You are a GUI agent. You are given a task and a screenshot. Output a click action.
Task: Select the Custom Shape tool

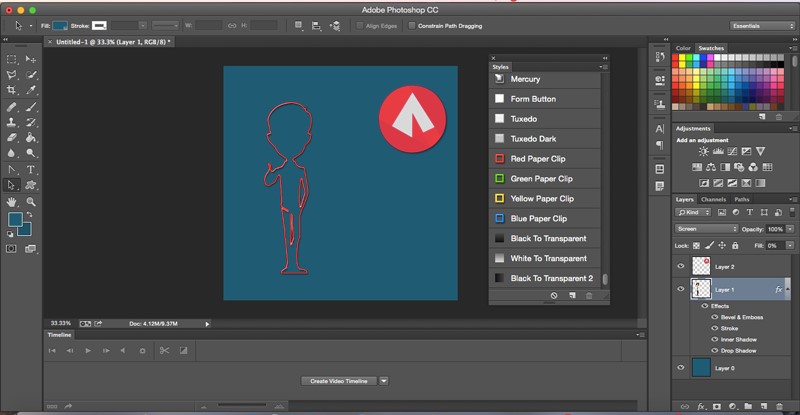[31, 185]
